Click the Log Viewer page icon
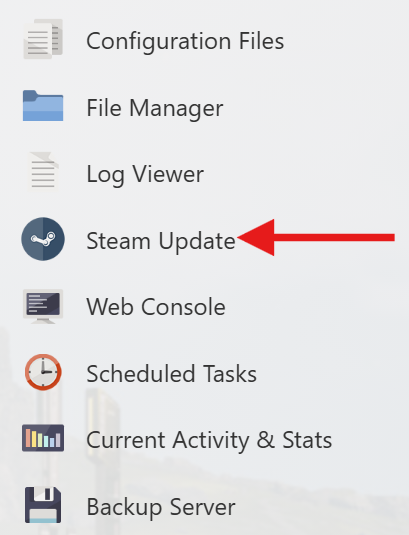The image size is (409, 535). [43, 172]
